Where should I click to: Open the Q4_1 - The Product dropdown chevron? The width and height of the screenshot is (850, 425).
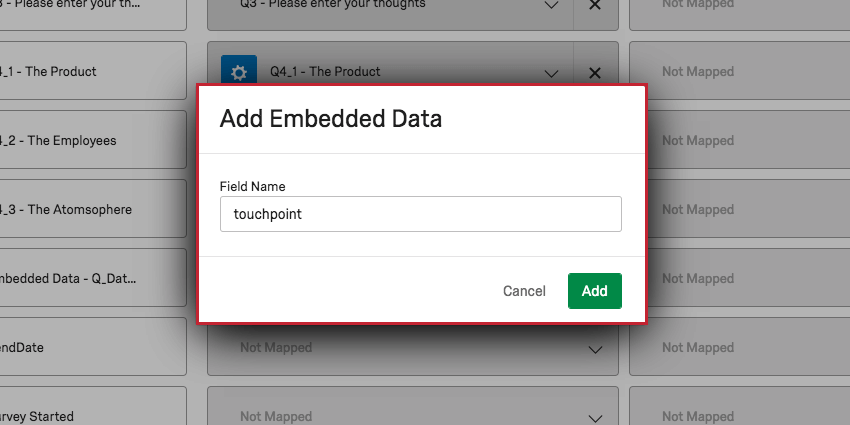[551, 72]
